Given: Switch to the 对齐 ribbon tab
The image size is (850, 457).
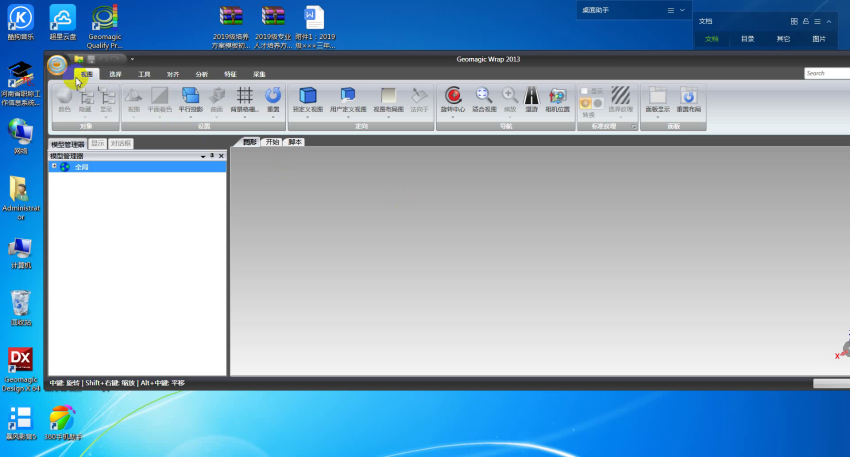Looking at the screenshot, I should [x=173, y=74].
